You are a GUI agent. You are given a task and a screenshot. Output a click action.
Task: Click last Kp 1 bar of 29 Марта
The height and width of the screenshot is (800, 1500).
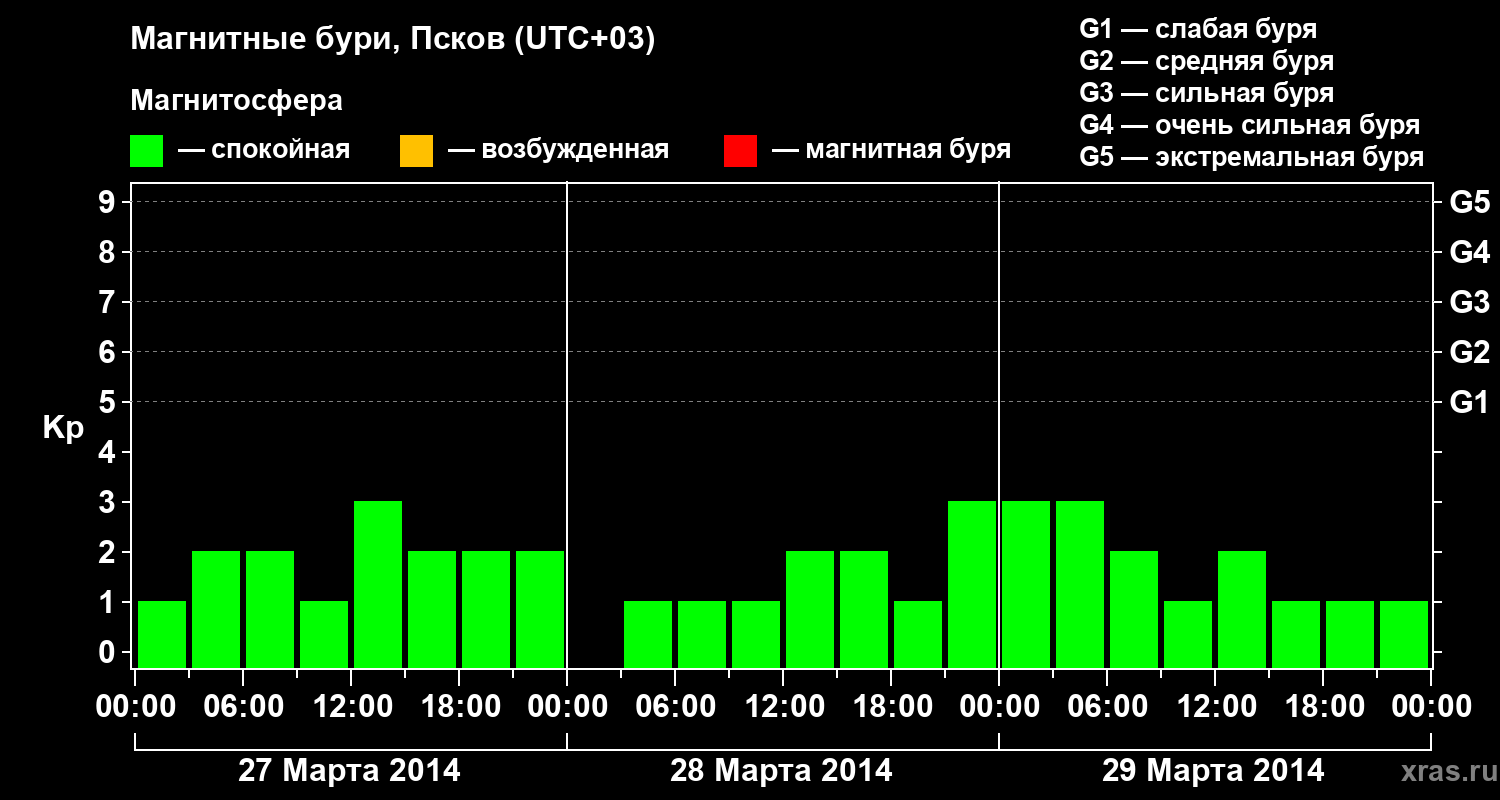[x=1404, y=634]
